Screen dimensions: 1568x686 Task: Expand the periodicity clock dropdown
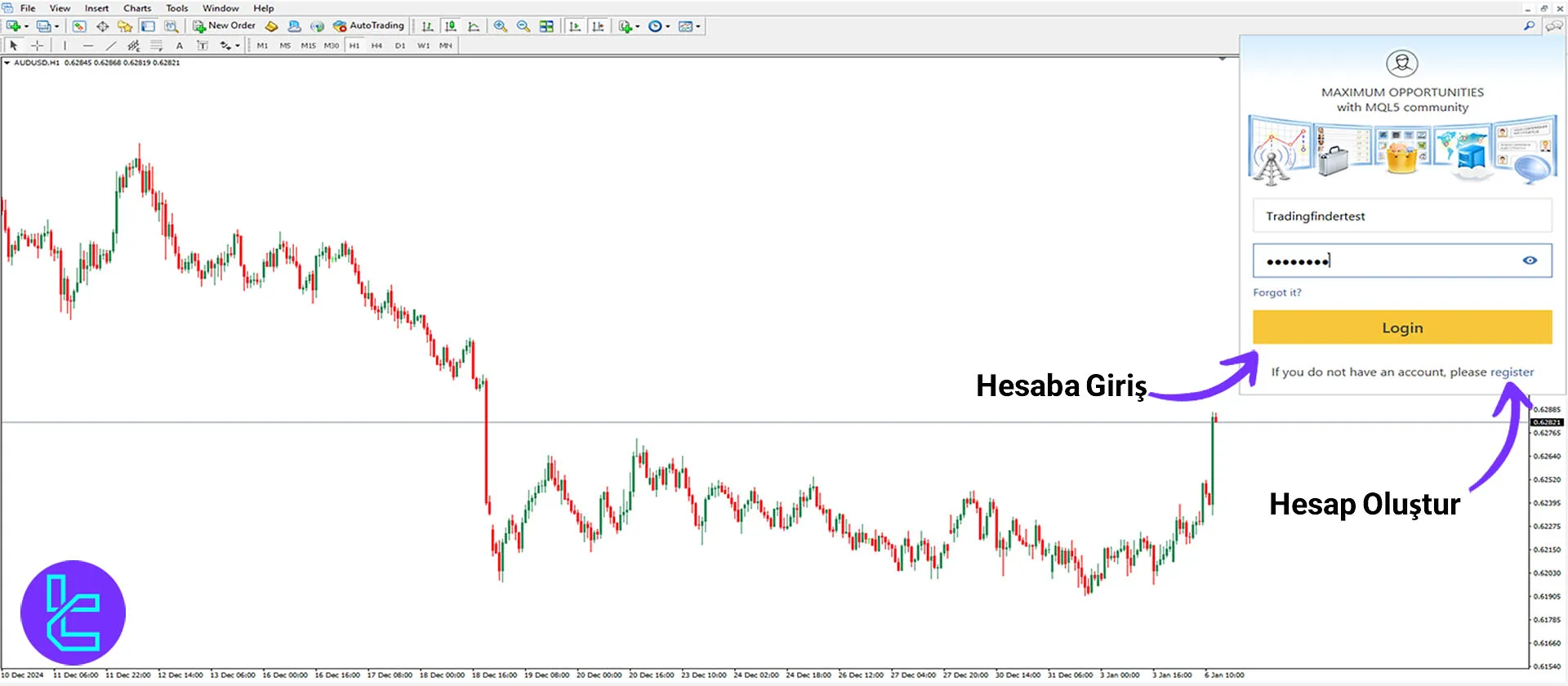pyautogui.click(x=668, y=26)
